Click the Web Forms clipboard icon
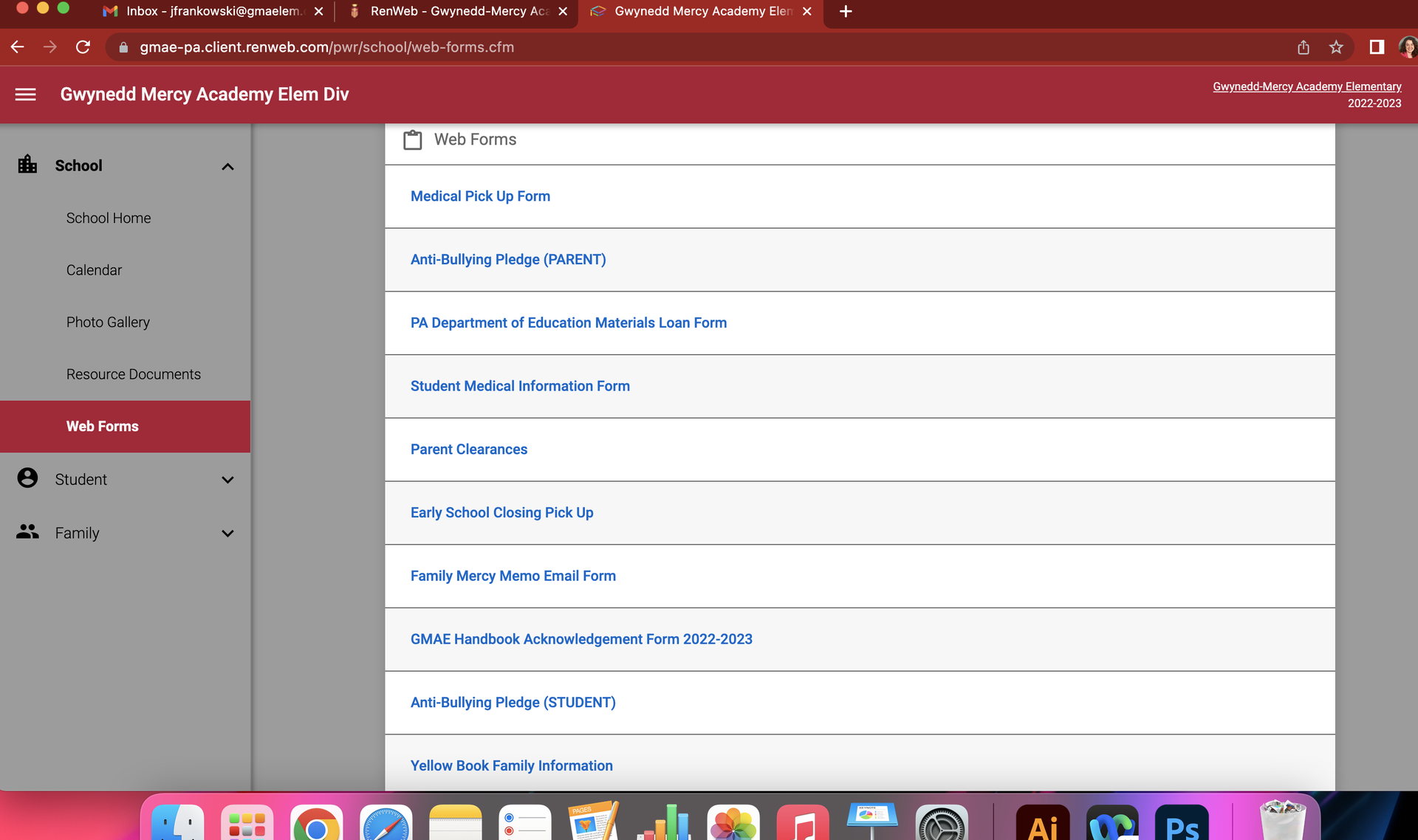 pyautogui.click(x=412, y=139)
